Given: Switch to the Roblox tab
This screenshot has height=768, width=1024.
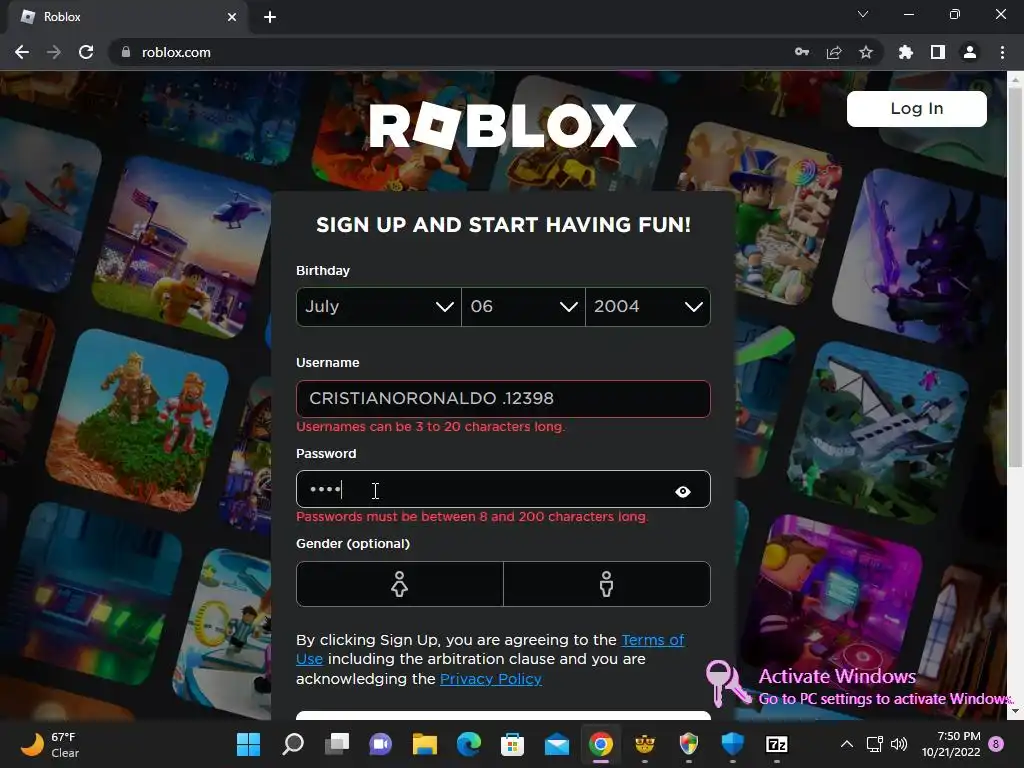Looking at the screenshot, I should click(x=128, y=17).
